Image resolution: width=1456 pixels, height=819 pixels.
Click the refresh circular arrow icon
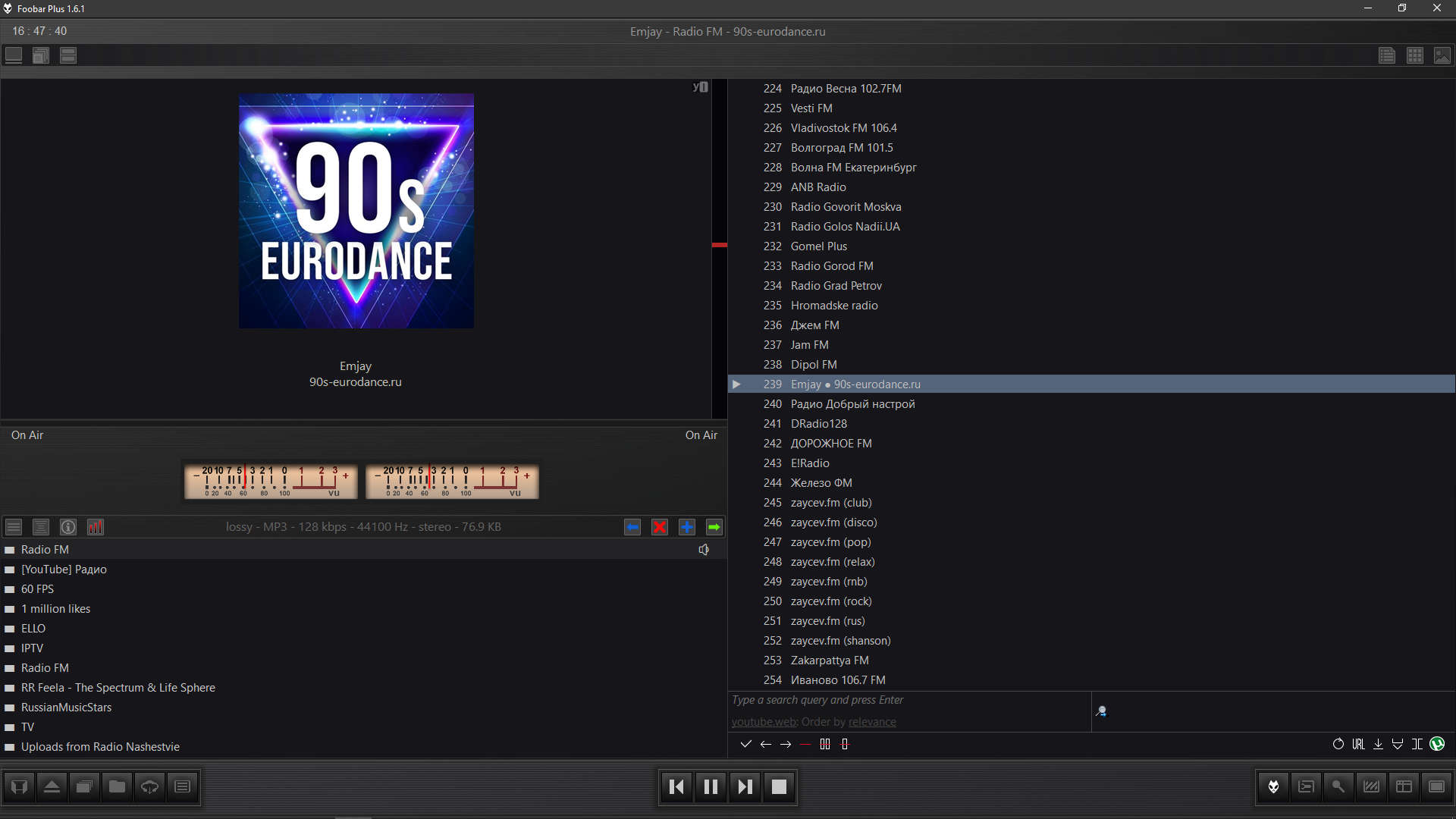1338,744
